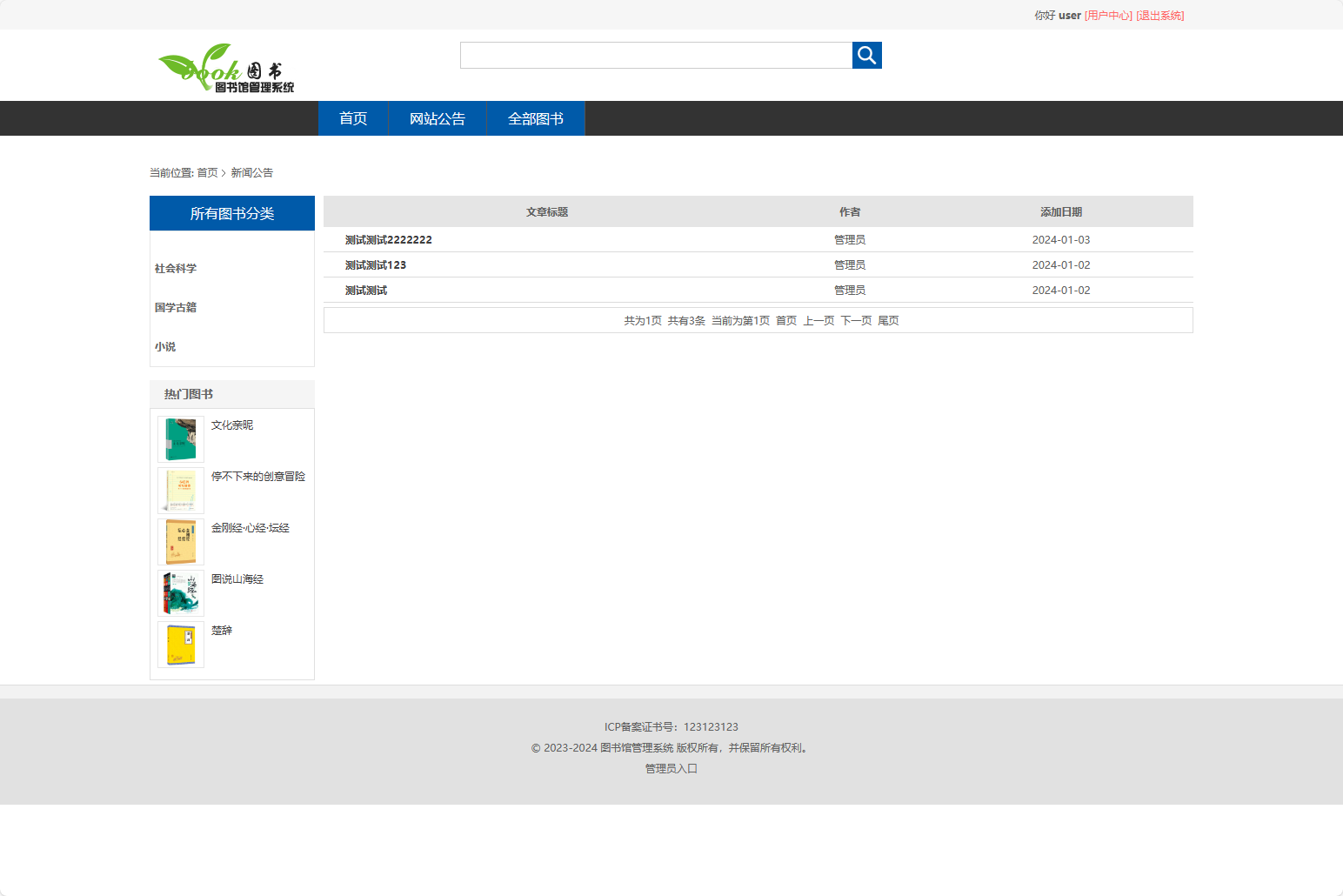Click the 管理员 author of 测试测试2222222
Viewport: 1343px width, 896px height.
(850, 240)
